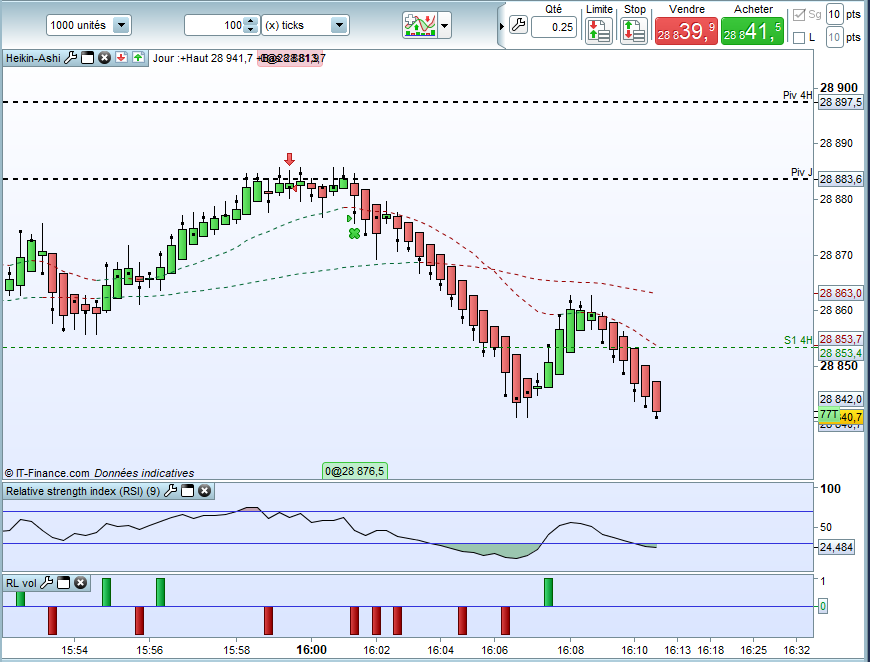Increase the tick count stepper
The image size is (870, 662).
click(x=251, y=21)
